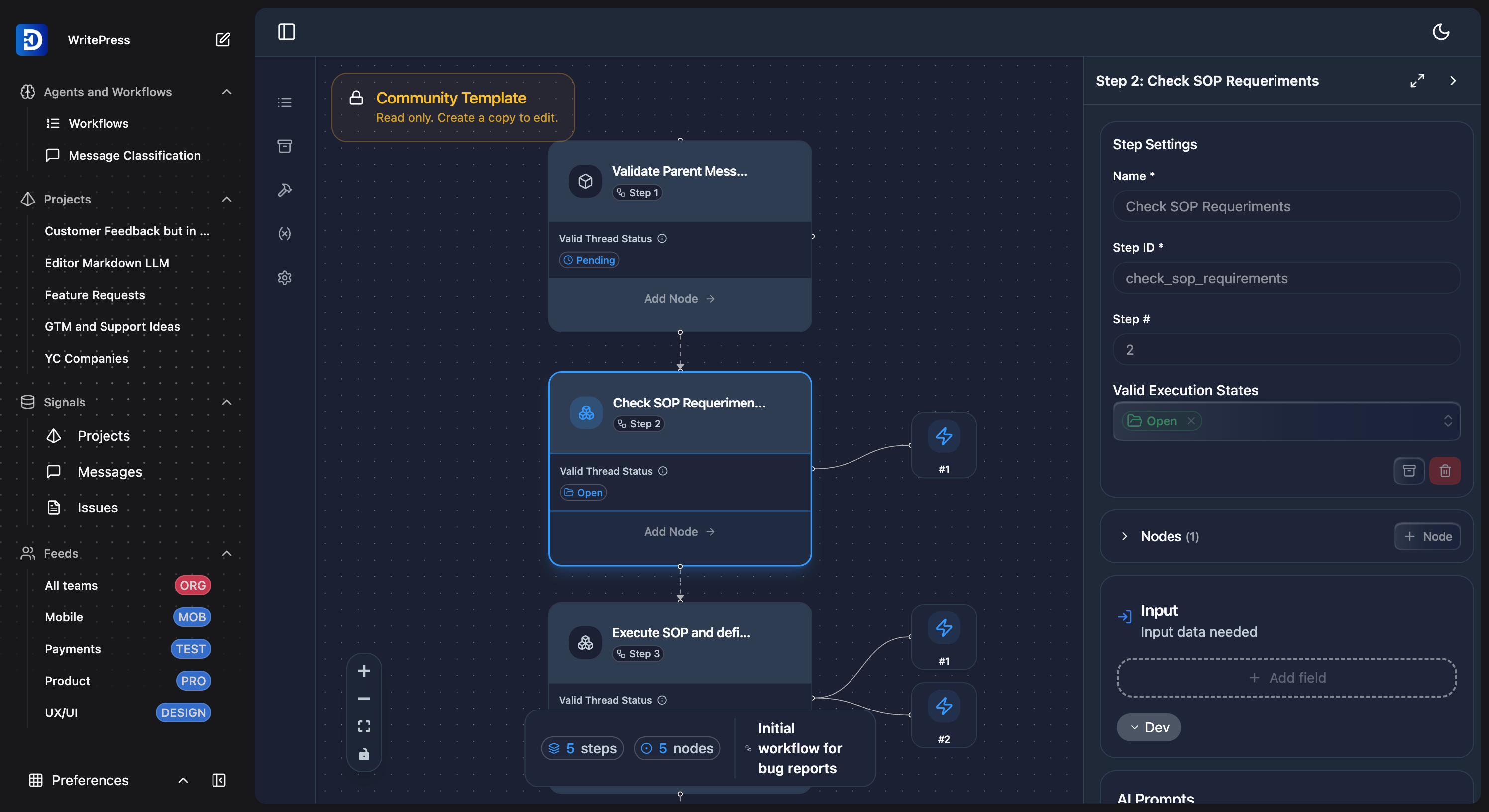Image resolution: width=1489 pixels, height=812 pixels.
Task: Open the variables (x) icon
Action: (284, 233)
